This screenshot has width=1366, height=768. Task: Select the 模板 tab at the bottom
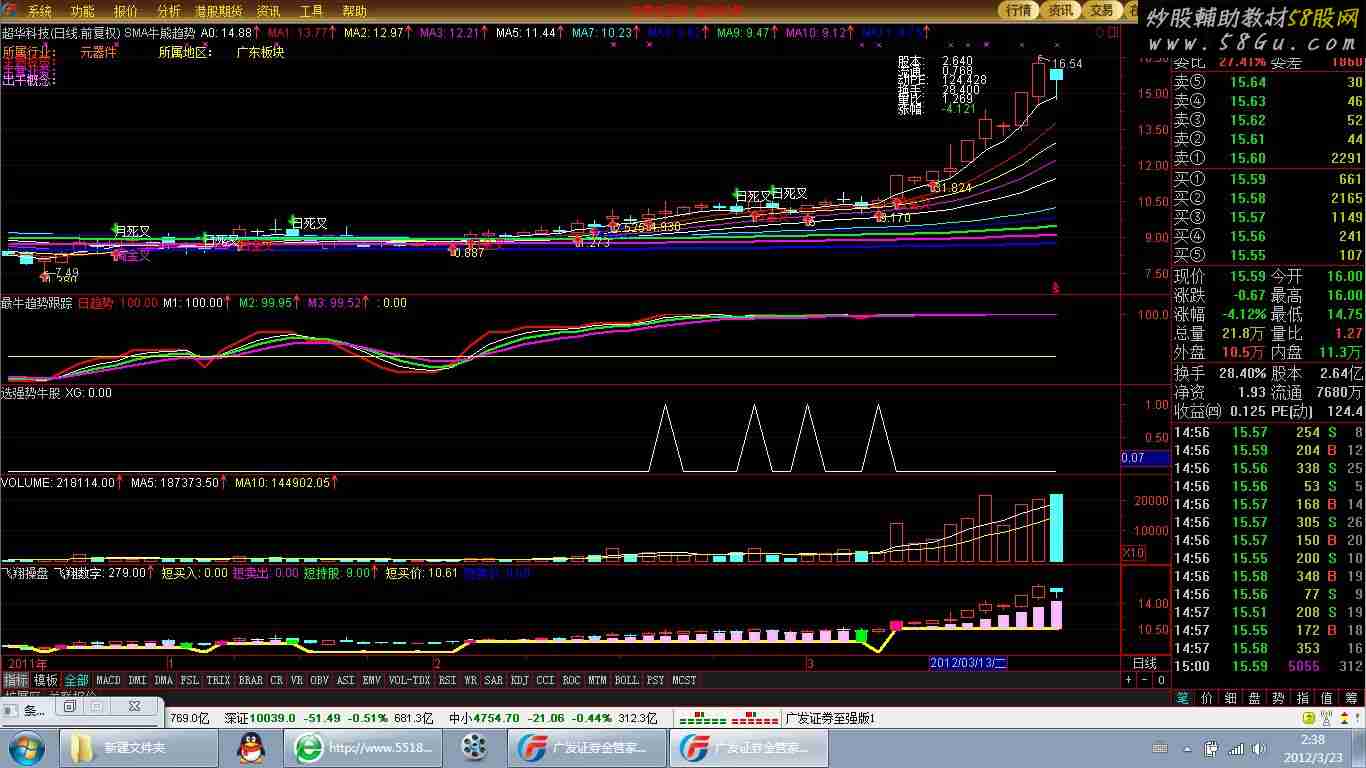pyautogui.click(x=46, y=680)
